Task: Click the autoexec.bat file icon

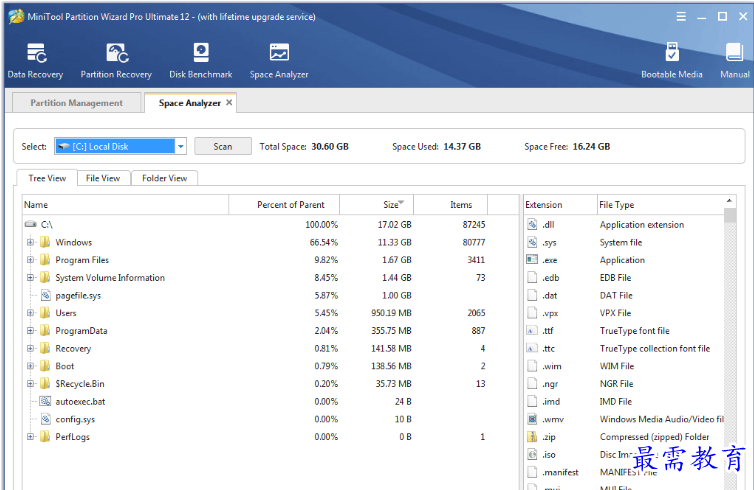Action: coord(46,401)
